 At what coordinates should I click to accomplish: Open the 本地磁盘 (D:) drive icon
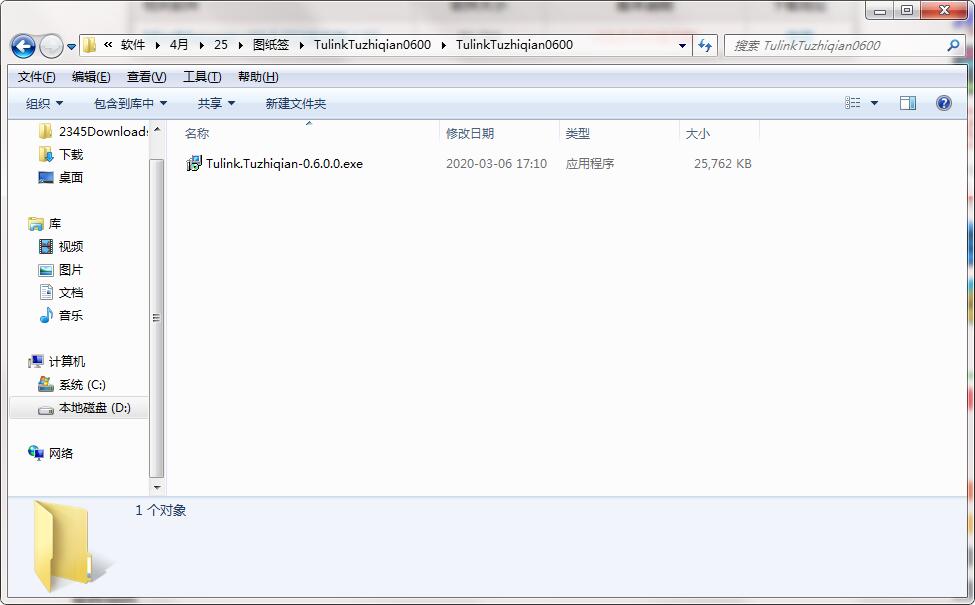pyautogui.click(x=45, y=409)
